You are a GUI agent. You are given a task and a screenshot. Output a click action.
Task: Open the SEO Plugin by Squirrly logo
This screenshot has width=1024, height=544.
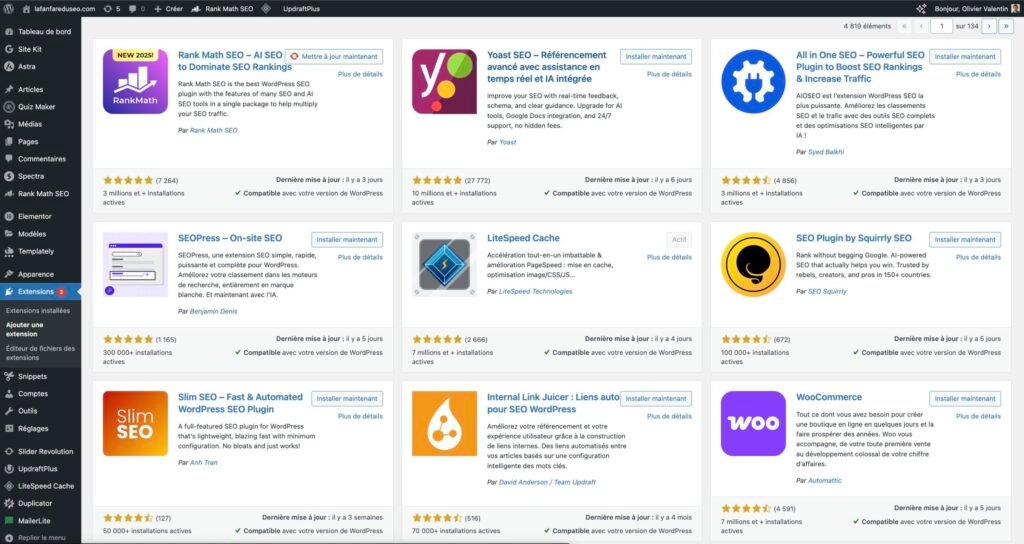(753, 265)
